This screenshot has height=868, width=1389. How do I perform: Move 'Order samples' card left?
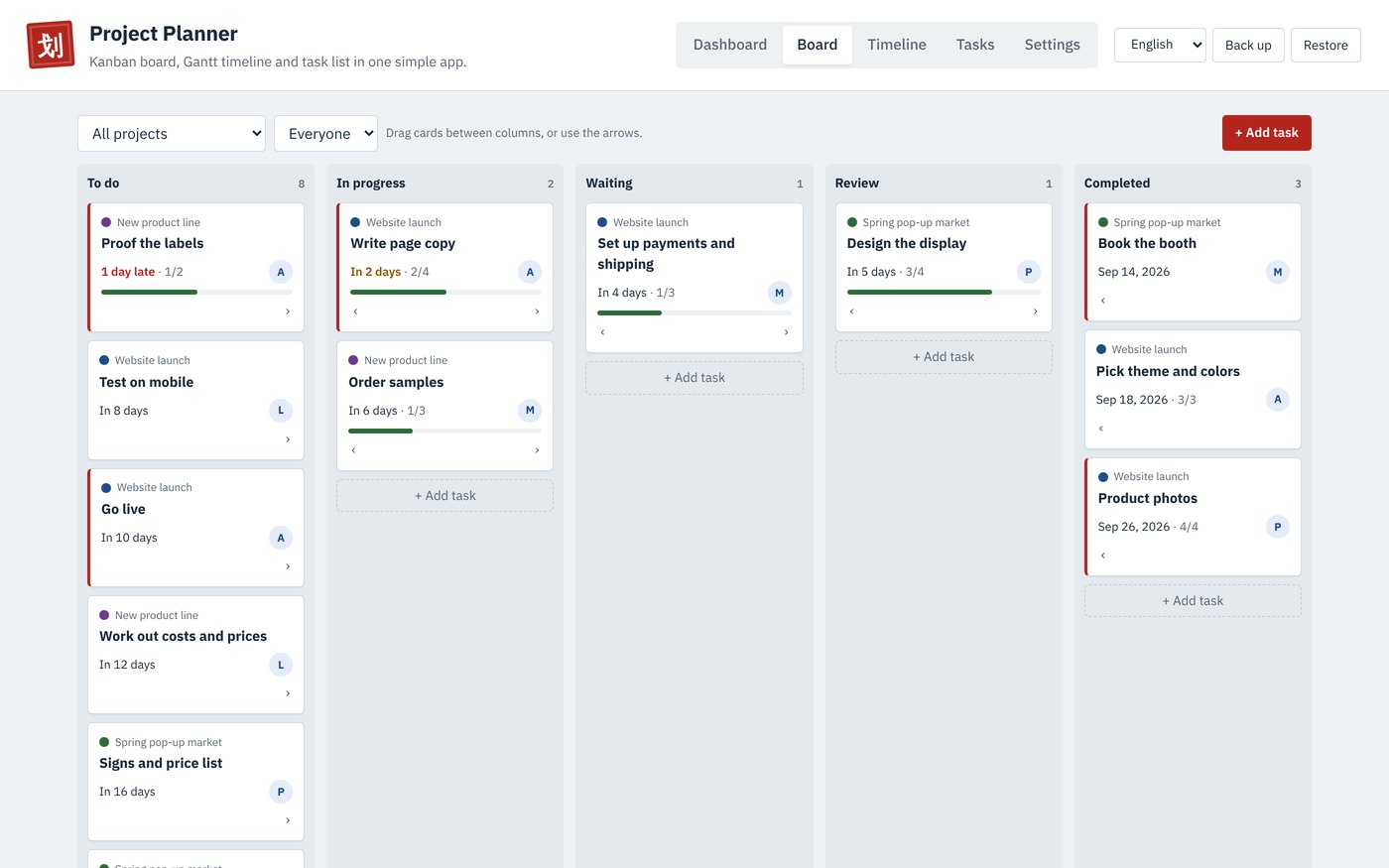[x=353, y=450]
